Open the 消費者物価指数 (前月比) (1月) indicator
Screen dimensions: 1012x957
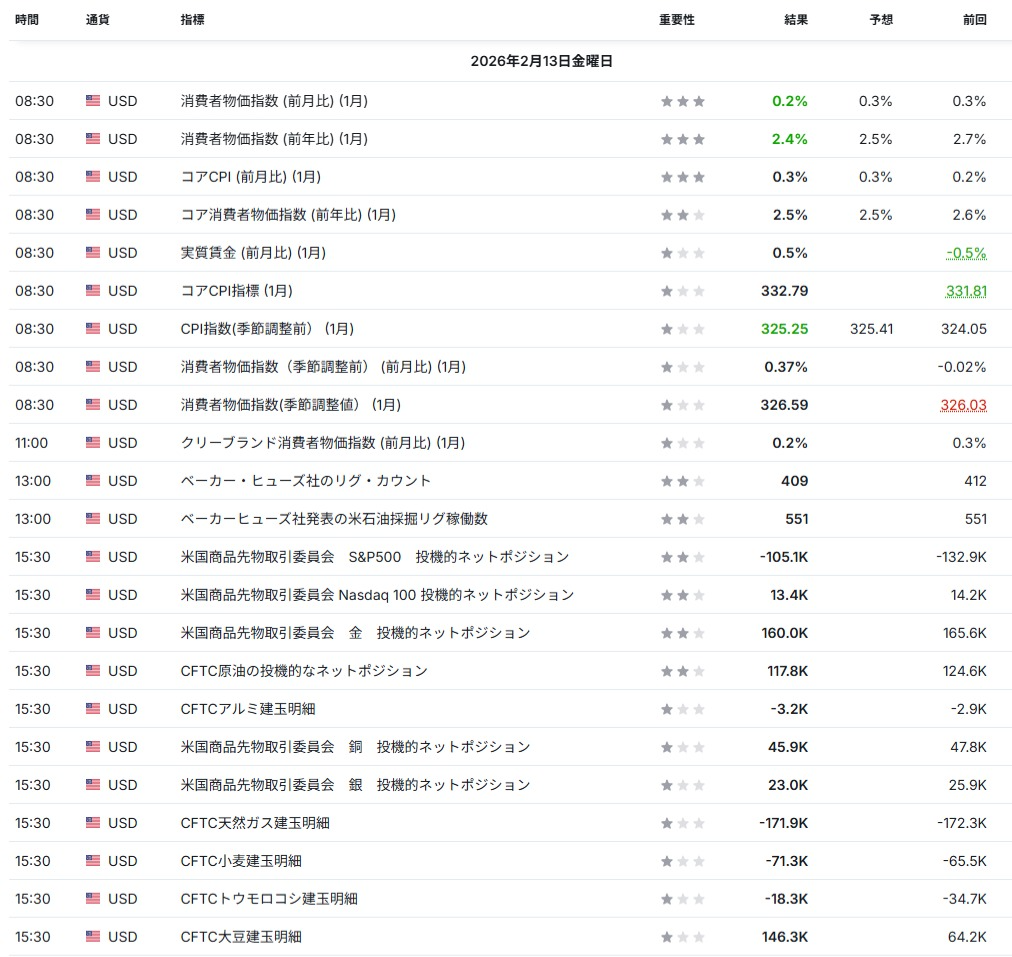273,101
